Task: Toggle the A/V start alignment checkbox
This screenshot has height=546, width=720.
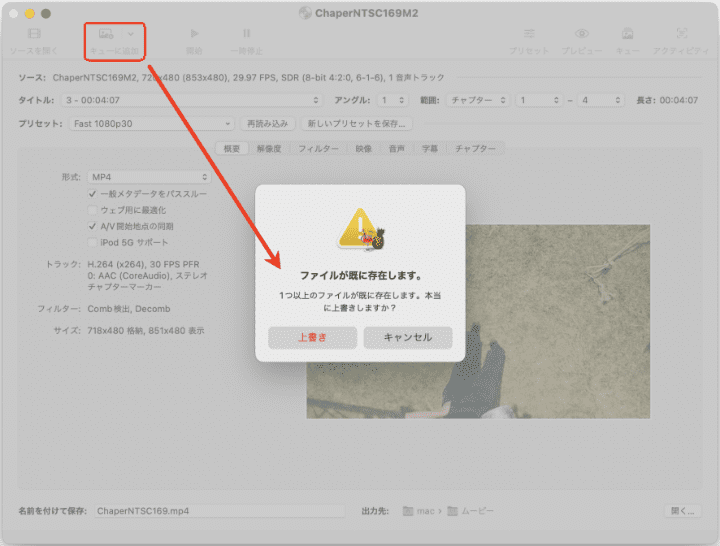Action: 93,226
